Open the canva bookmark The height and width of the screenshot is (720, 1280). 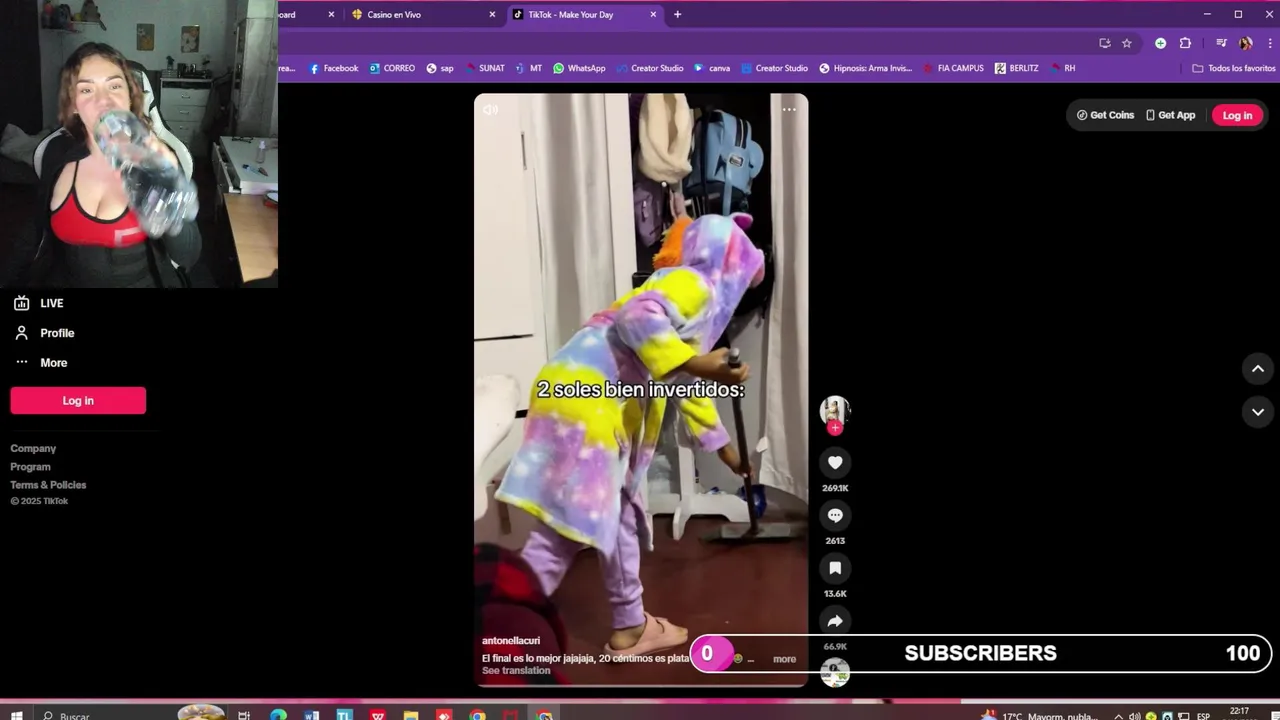pyautogui.click(x=712, y=68)
